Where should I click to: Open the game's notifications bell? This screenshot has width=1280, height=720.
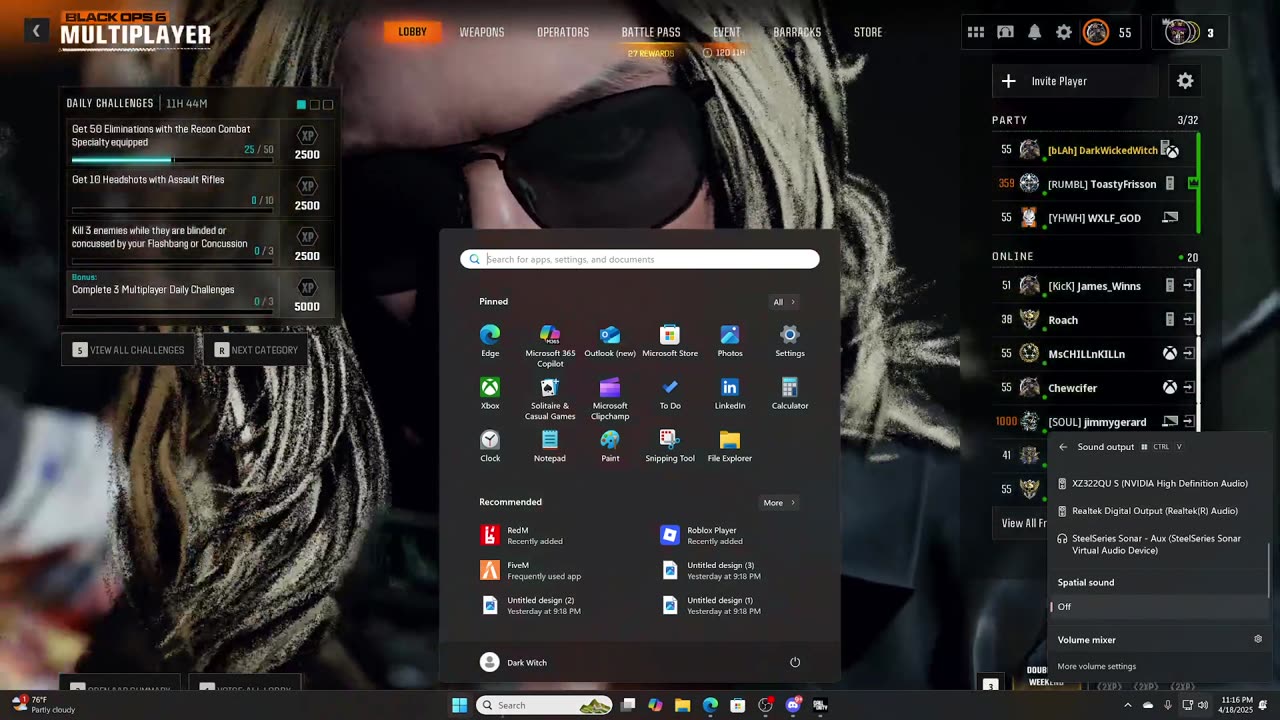point(1035,32)
